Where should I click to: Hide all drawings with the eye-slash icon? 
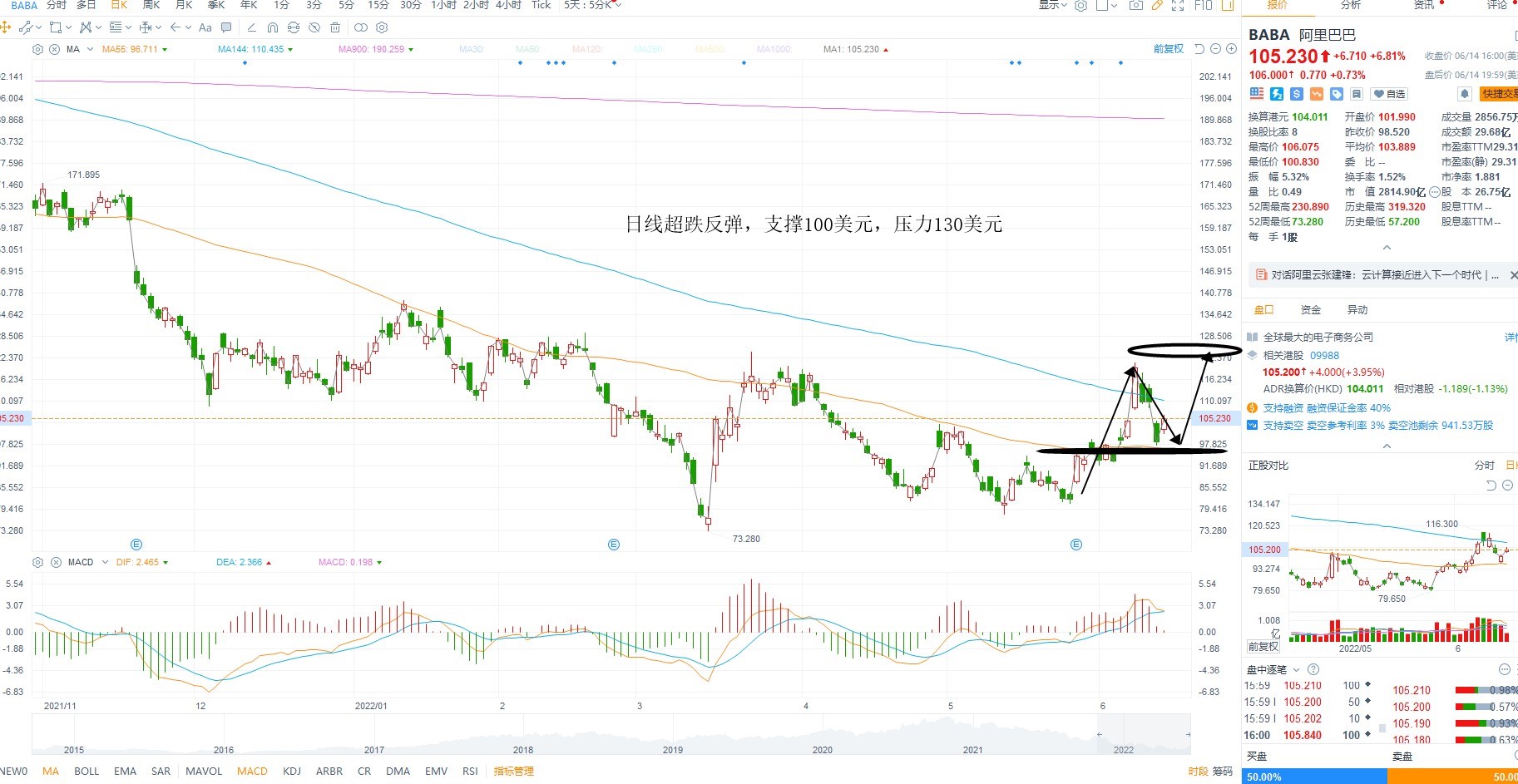(314, 27)
